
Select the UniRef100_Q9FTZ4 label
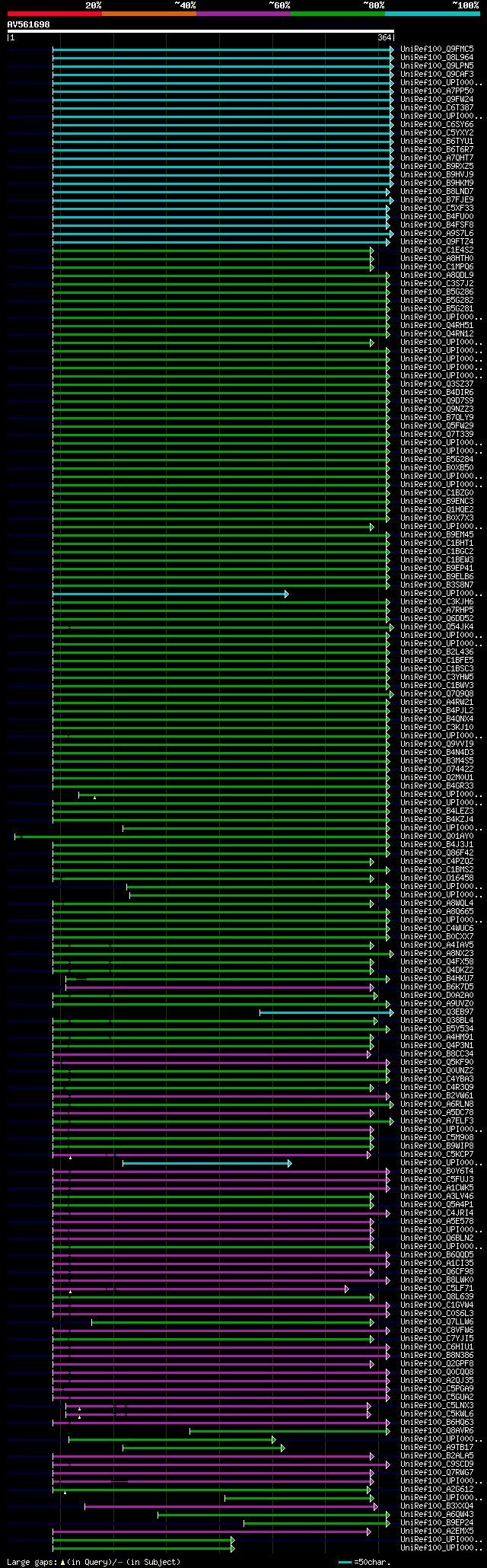[437, 241]
